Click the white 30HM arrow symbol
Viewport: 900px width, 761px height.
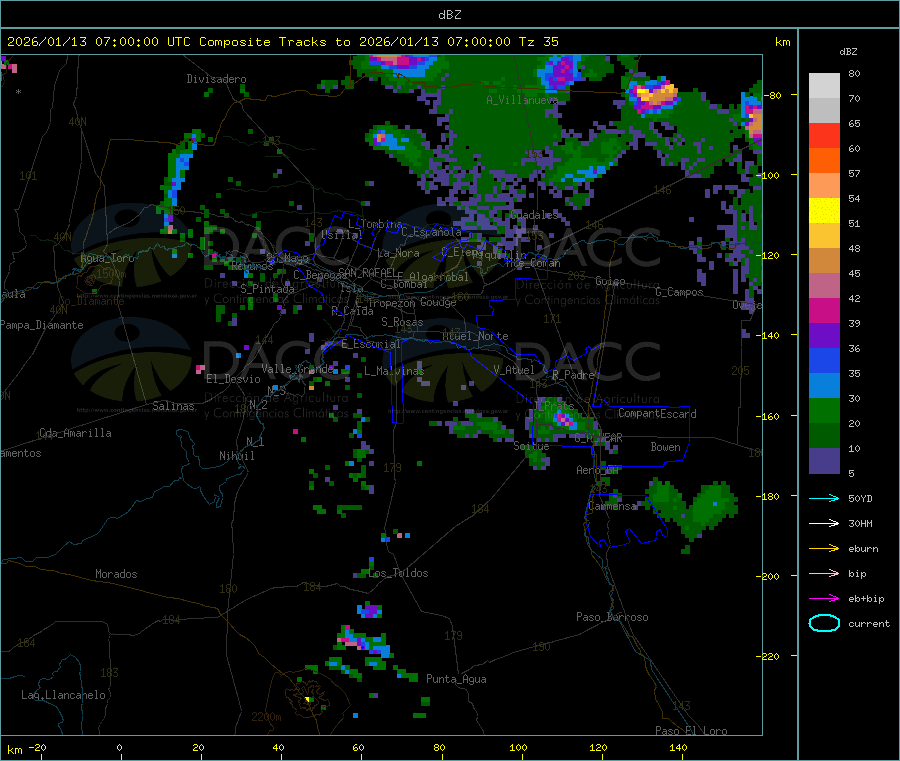(824, 523)
